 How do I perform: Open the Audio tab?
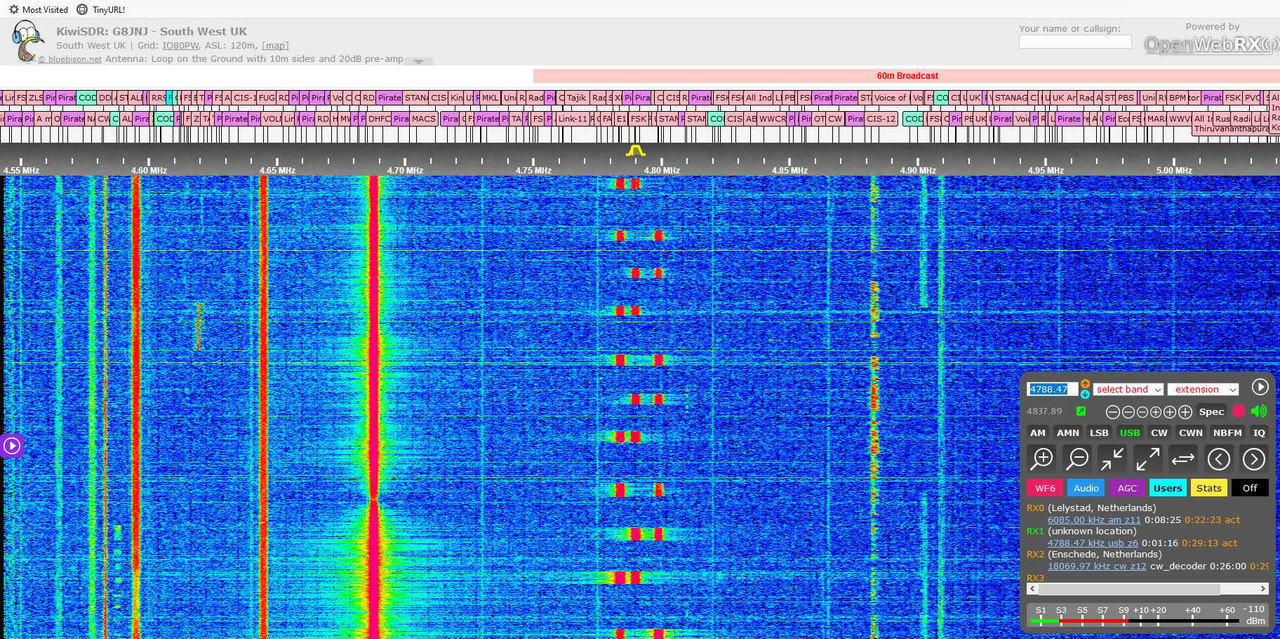tap(1086, 488)
